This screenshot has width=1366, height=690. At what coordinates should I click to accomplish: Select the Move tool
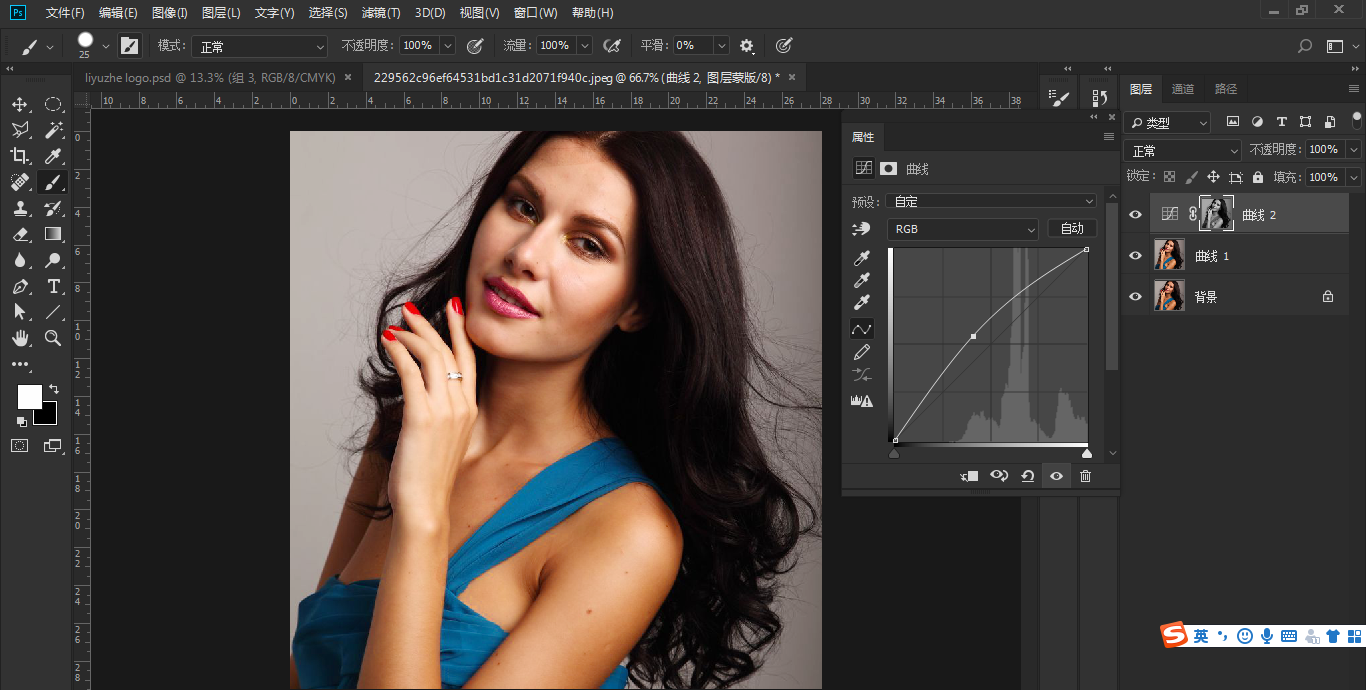click(x=20, y=105)
